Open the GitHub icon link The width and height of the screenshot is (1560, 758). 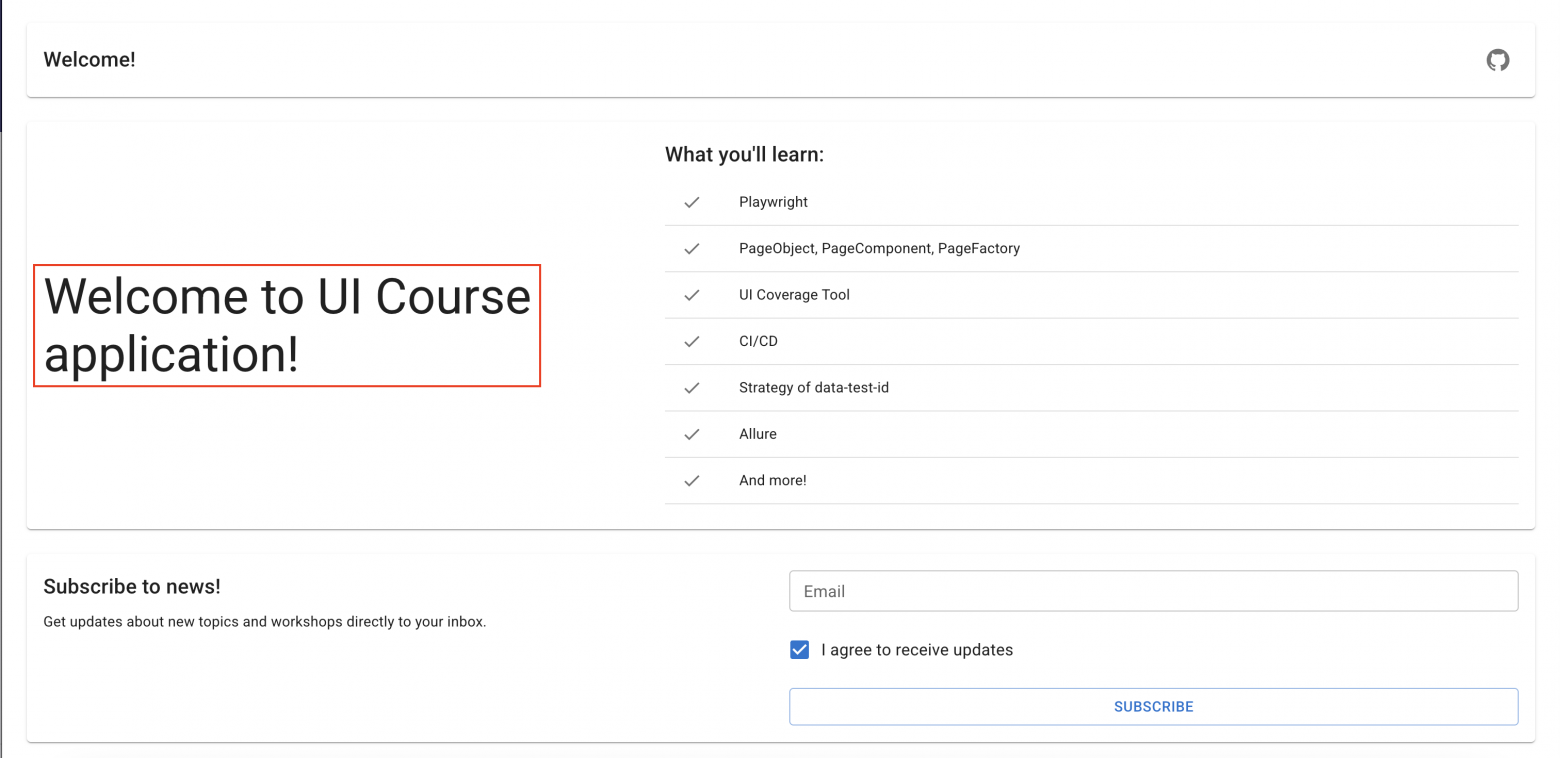(x=1497, y=60)
